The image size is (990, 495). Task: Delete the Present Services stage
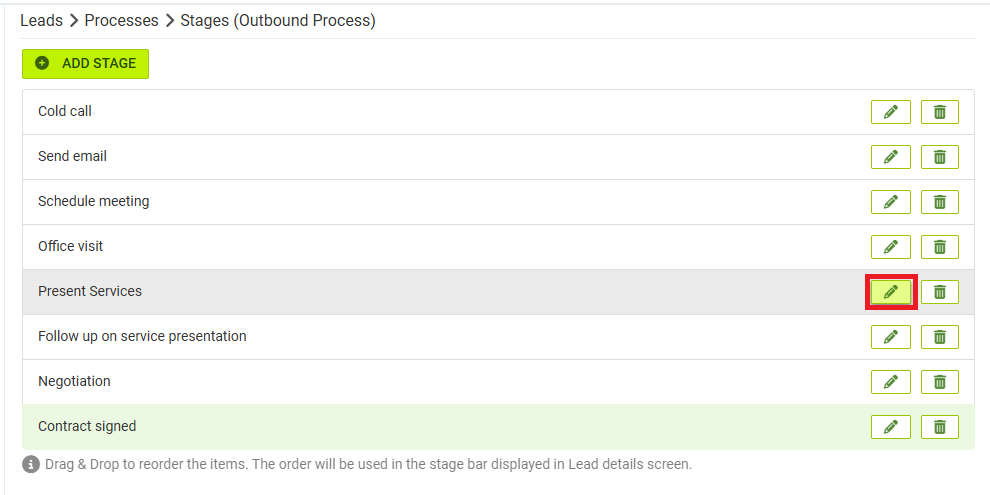click(x=939, y=292)
